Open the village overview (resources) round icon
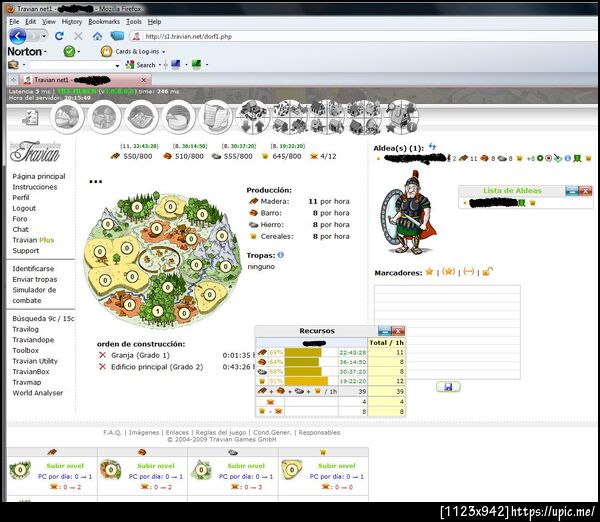The width and height of the screenshot is (600, 522). pos(67,117)
